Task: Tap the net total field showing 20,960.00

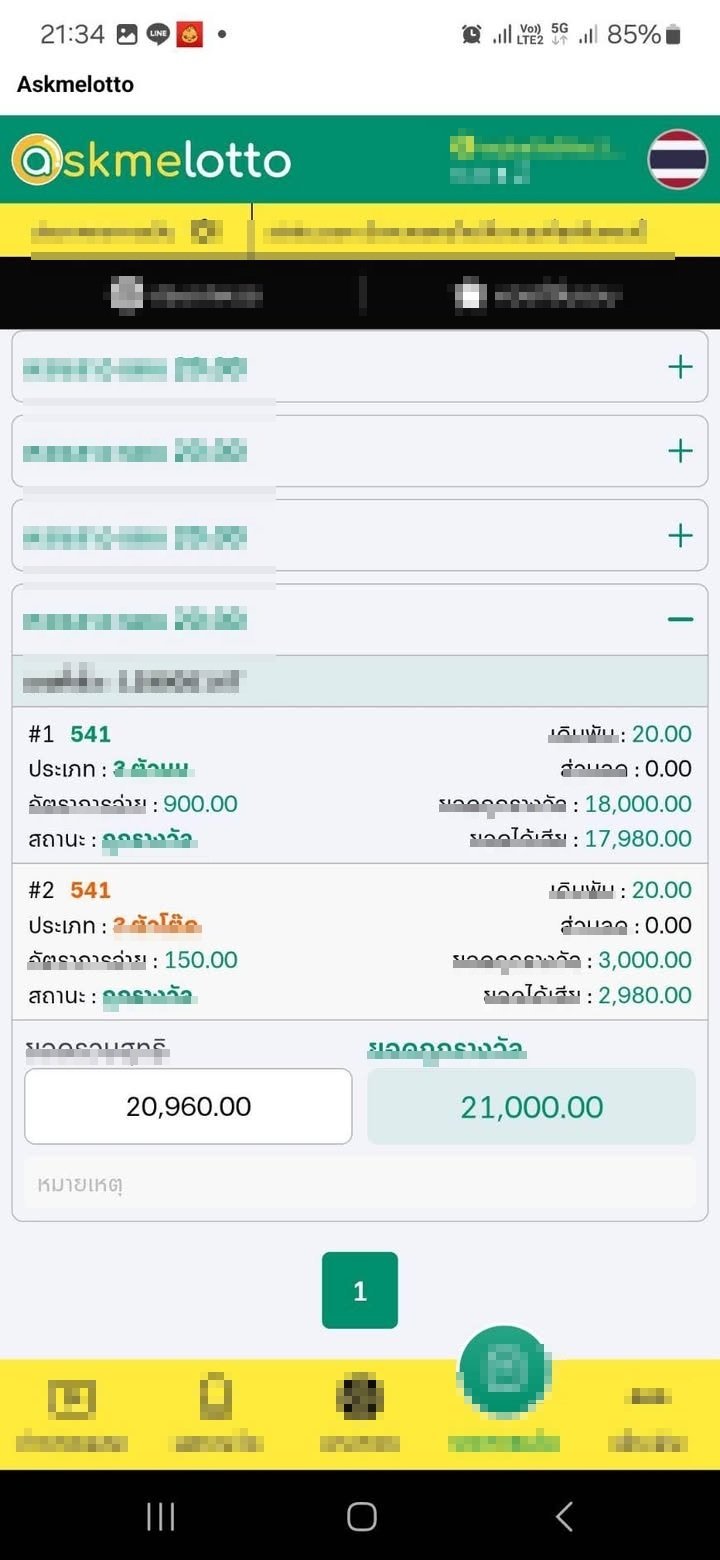Action: [x=188, y=1106]
